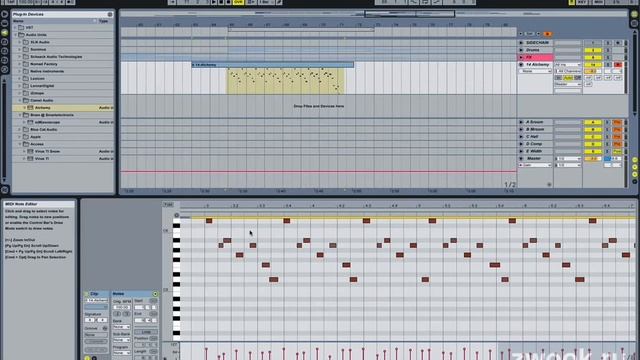Click the arrangement overview zoom box

click(409, 14)
